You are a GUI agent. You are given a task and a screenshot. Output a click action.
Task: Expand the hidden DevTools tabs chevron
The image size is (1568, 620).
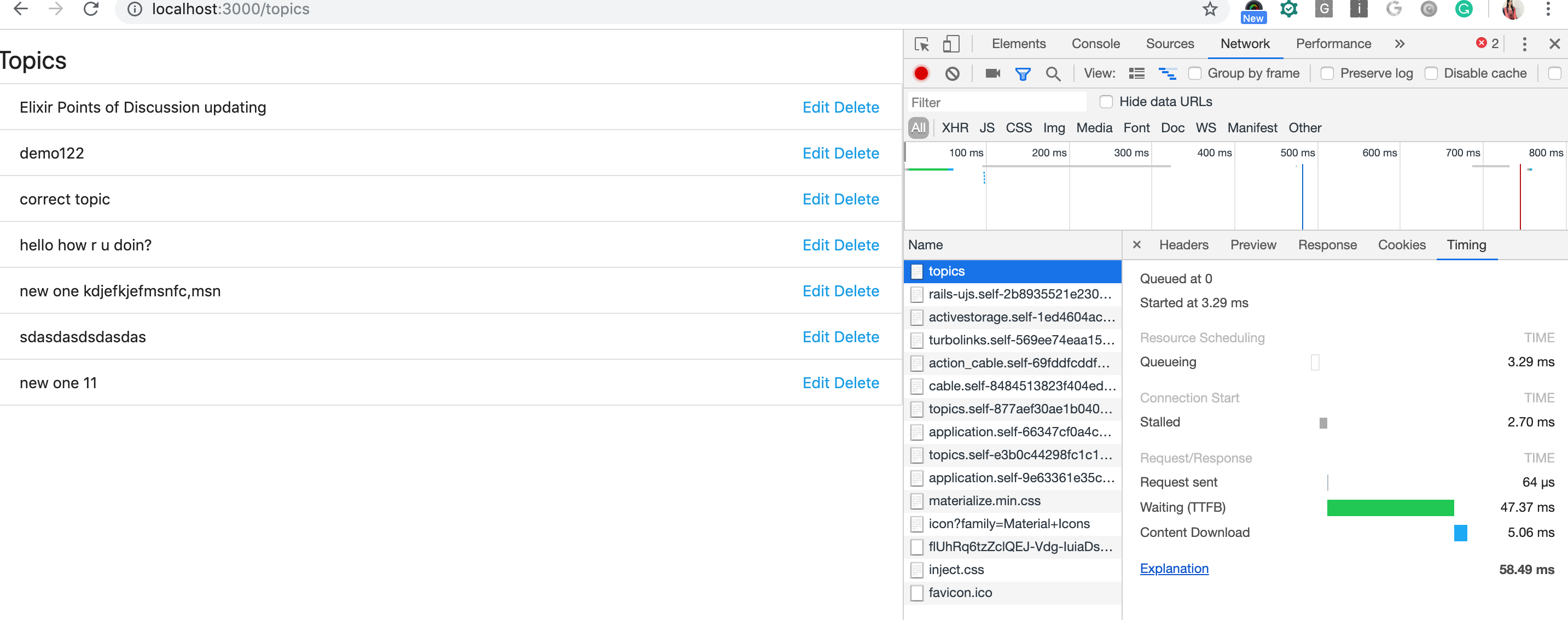[1399, 44]
